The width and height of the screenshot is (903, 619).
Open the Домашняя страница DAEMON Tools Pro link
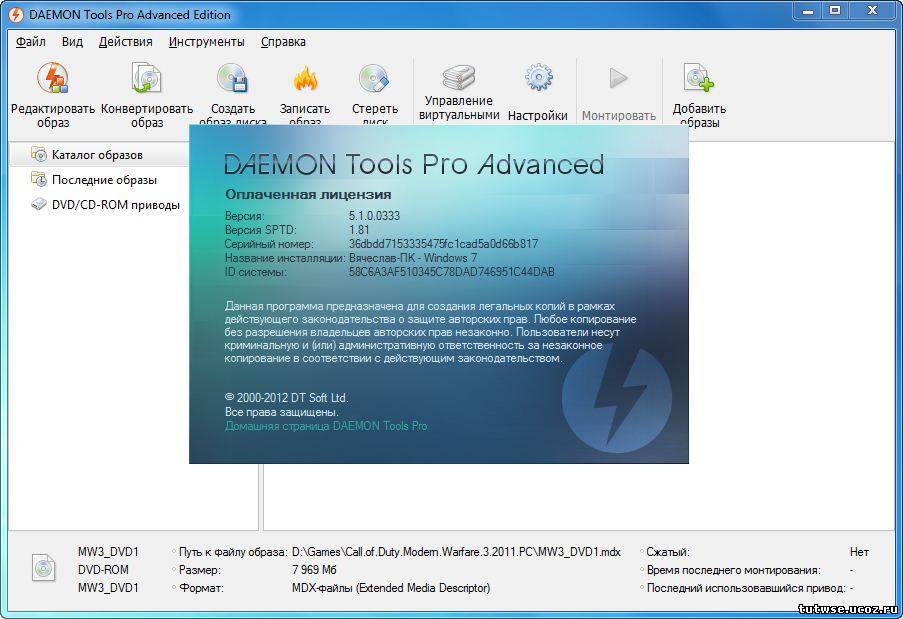pos(326,426)
